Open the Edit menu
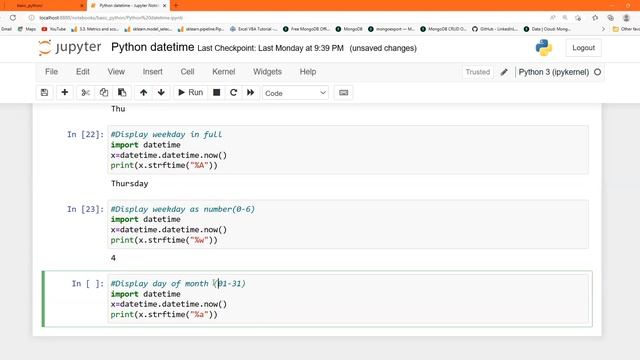 pos(83,72)
